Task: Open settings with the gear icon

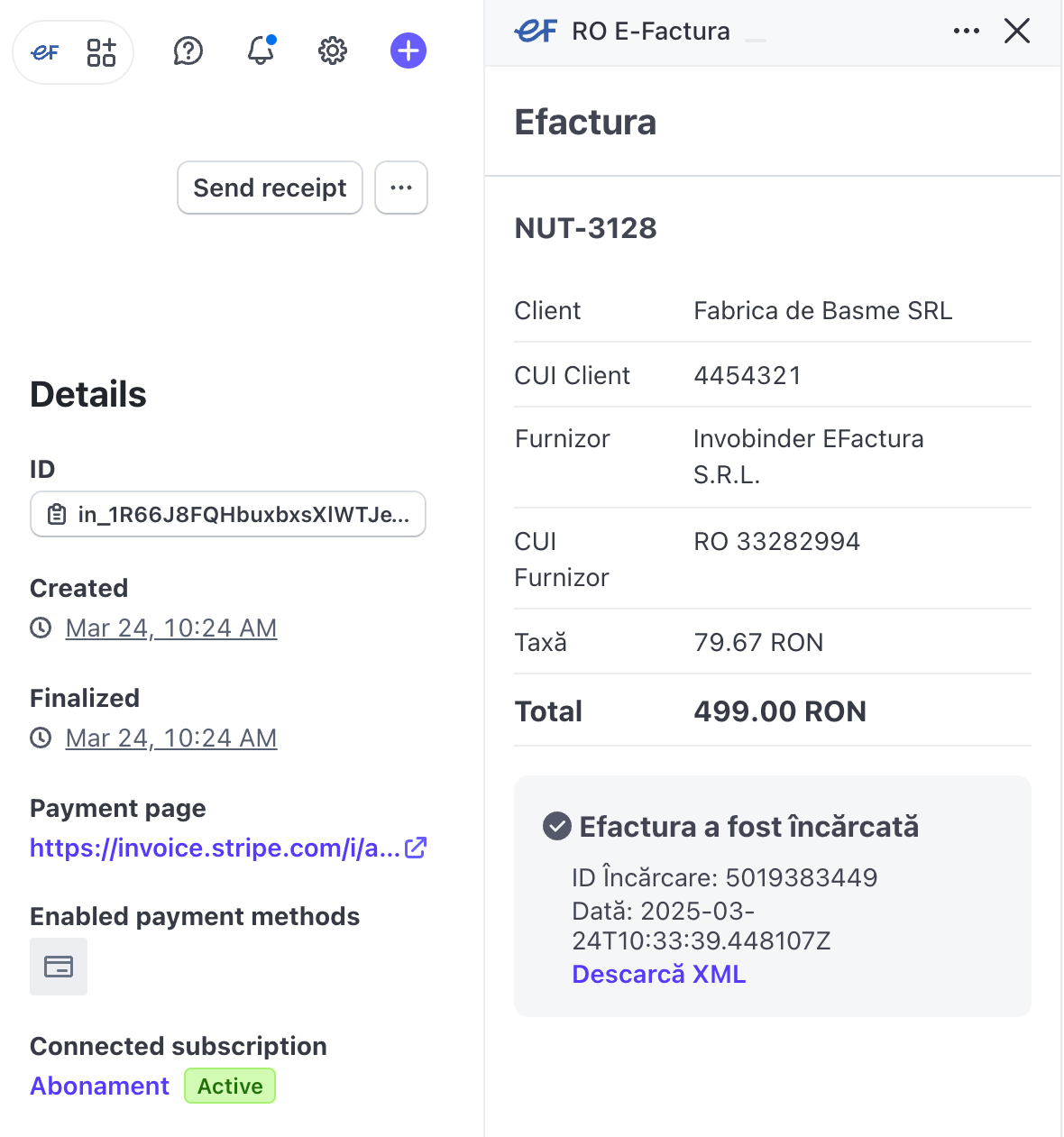Action: (333, 51)
